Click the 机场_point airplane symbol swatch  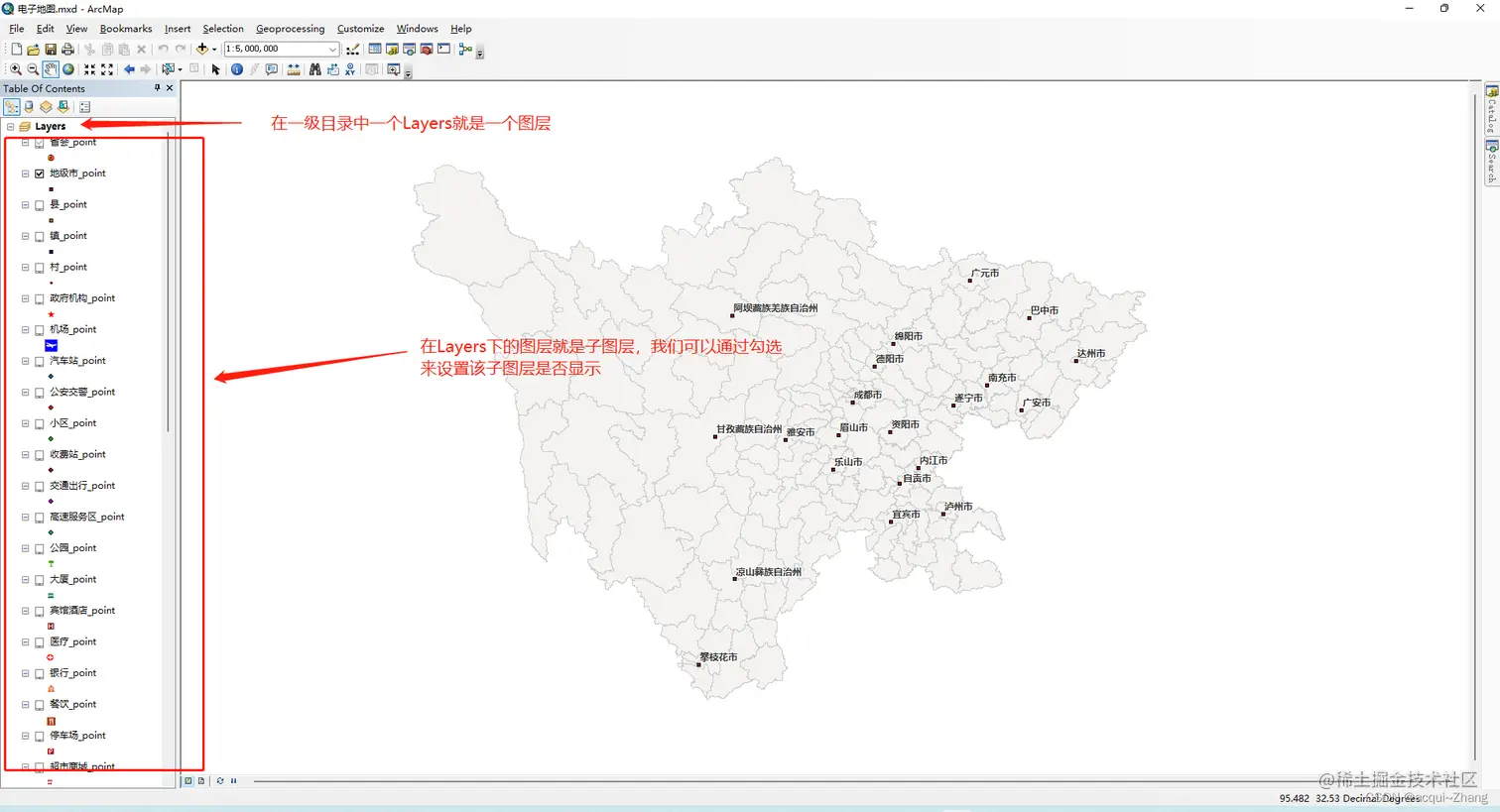click(51, 345)
